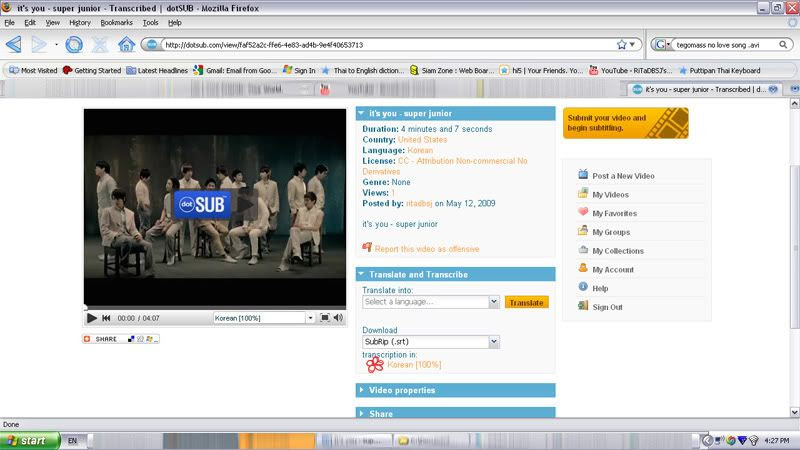Collapse Translate and Transcribe panel

361,274
